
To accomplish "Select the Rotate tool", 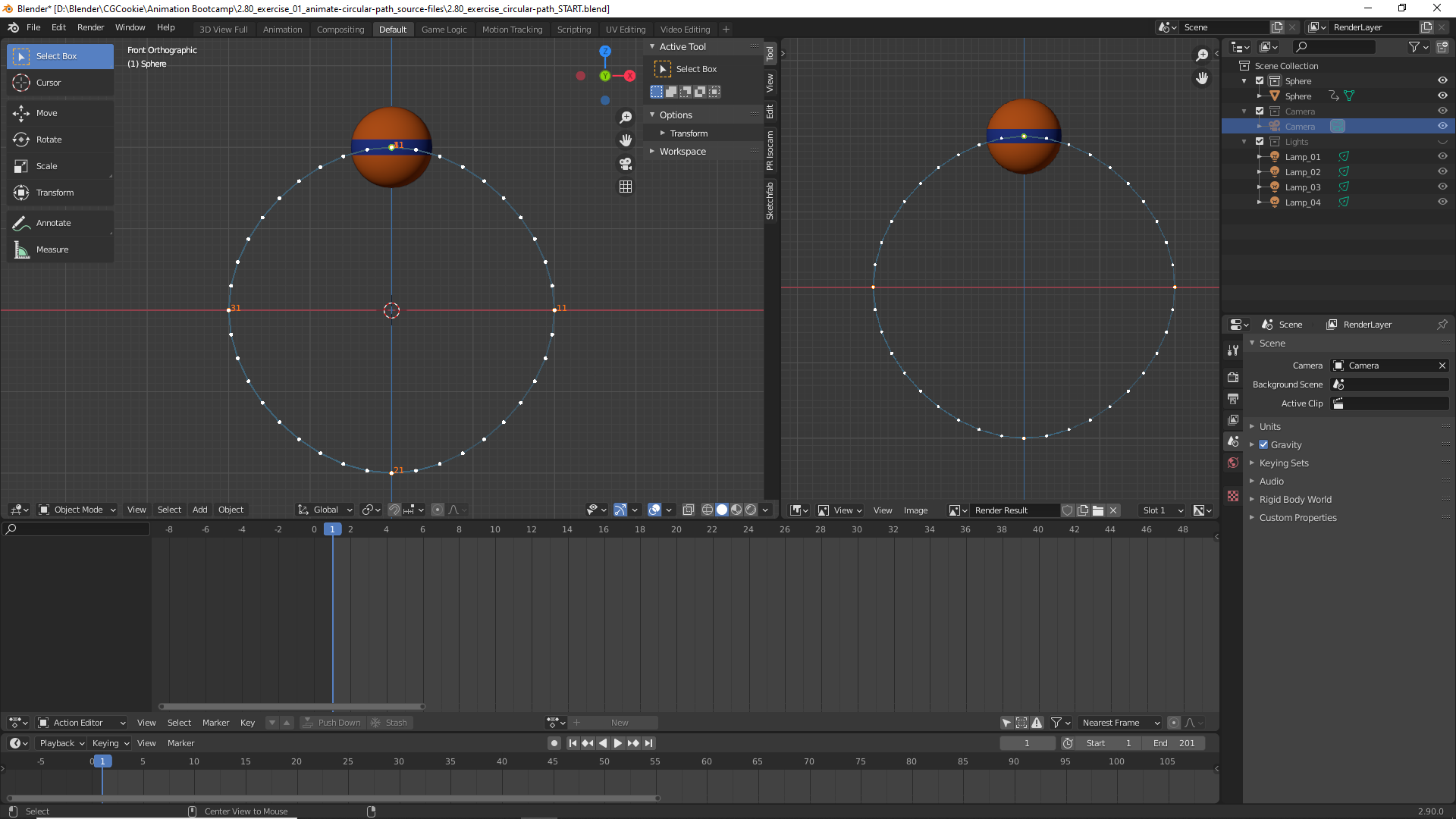I will pyautogui.click(x=47, y=140).
